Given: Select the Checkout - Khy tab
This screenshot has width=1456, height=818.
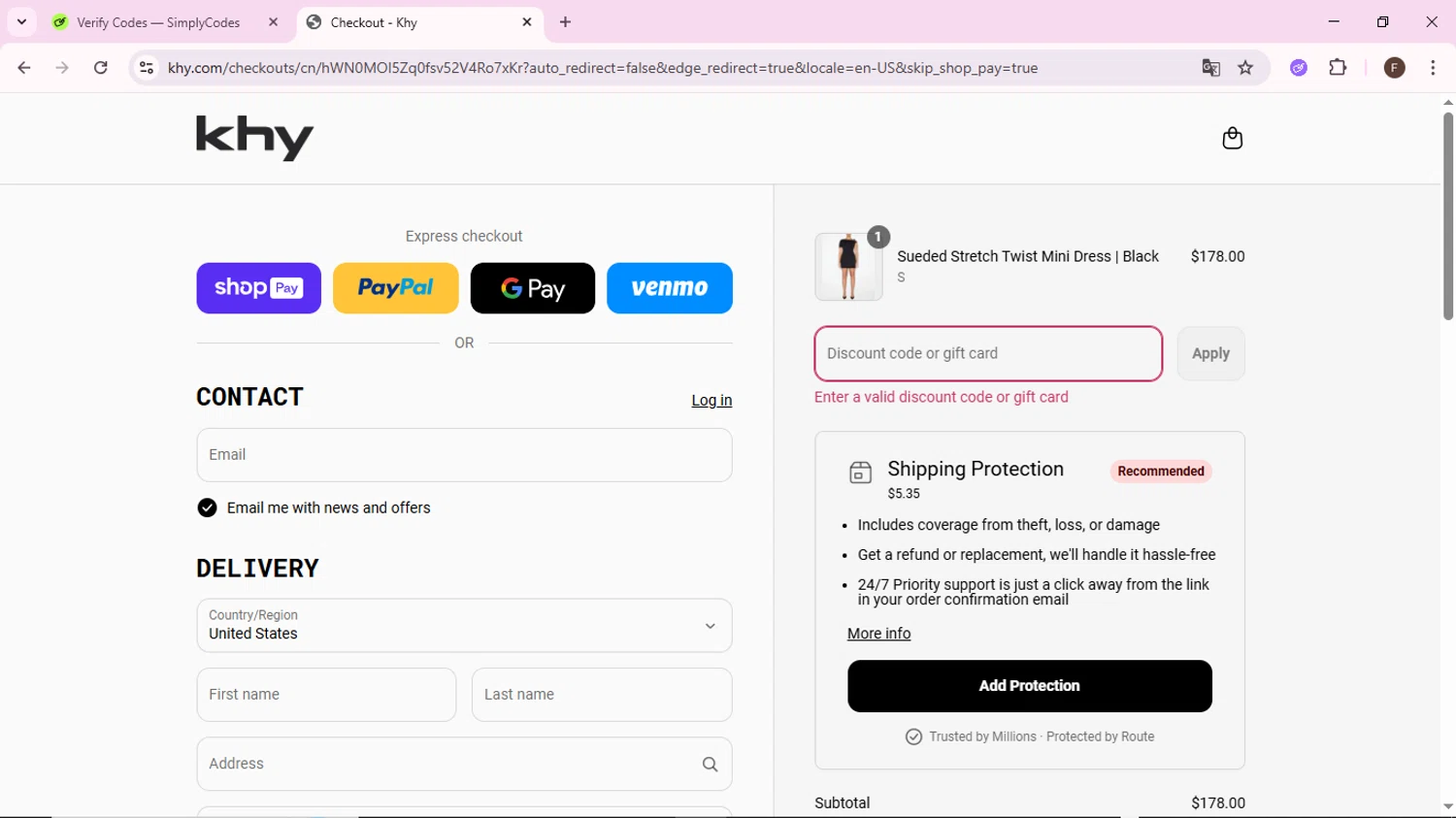Looking at the screenshot, I should [x=419, y=22].
